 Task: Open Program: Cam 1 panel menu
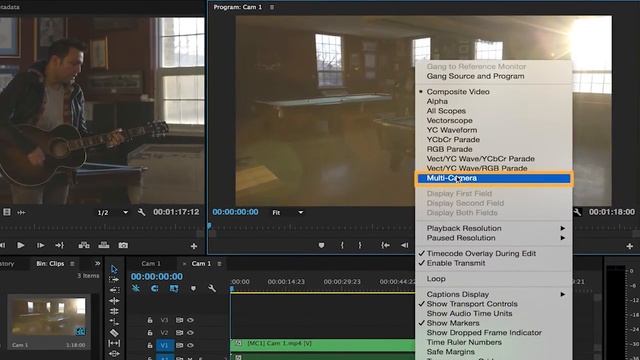(x=272, y=7)
